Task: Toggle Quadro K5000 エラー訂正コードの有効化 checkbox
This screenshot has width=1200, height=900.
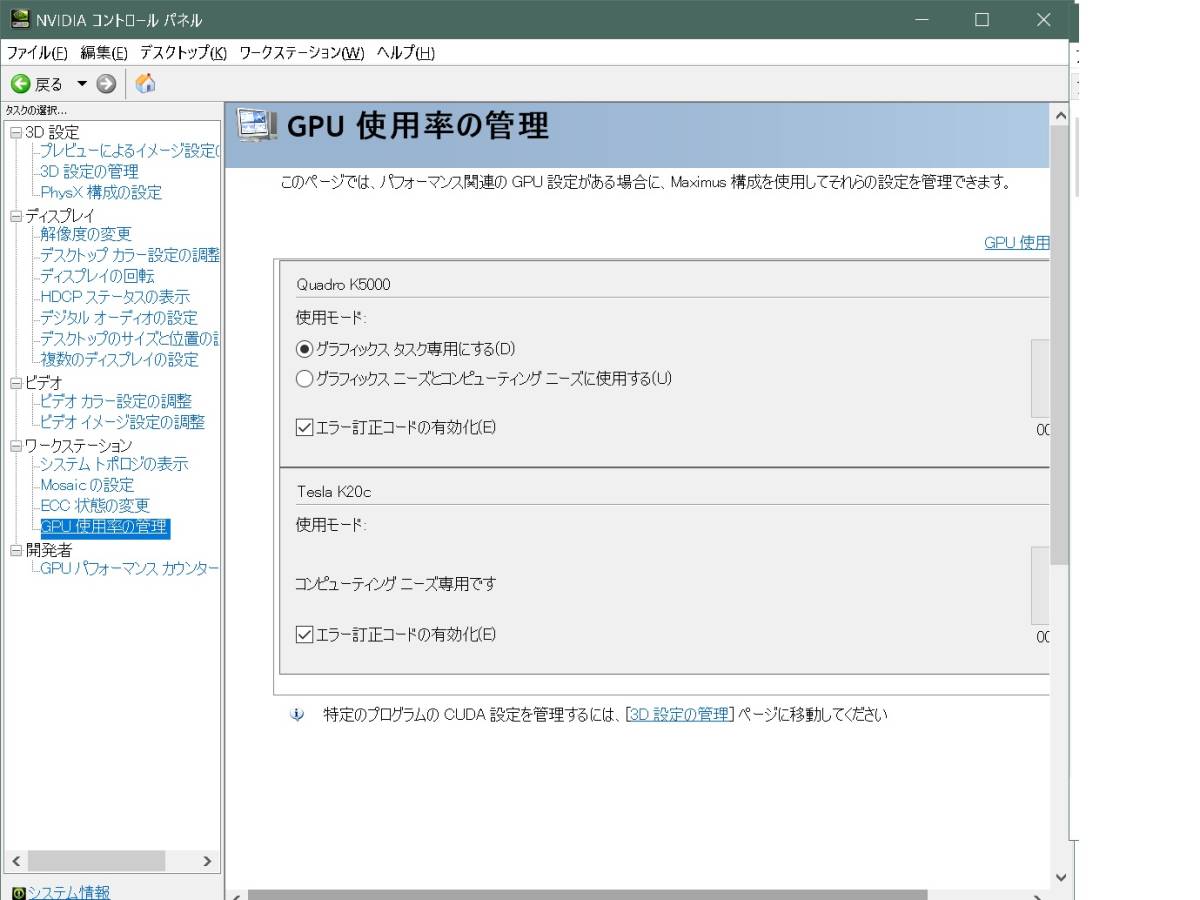Action: (x=305, y=427)
